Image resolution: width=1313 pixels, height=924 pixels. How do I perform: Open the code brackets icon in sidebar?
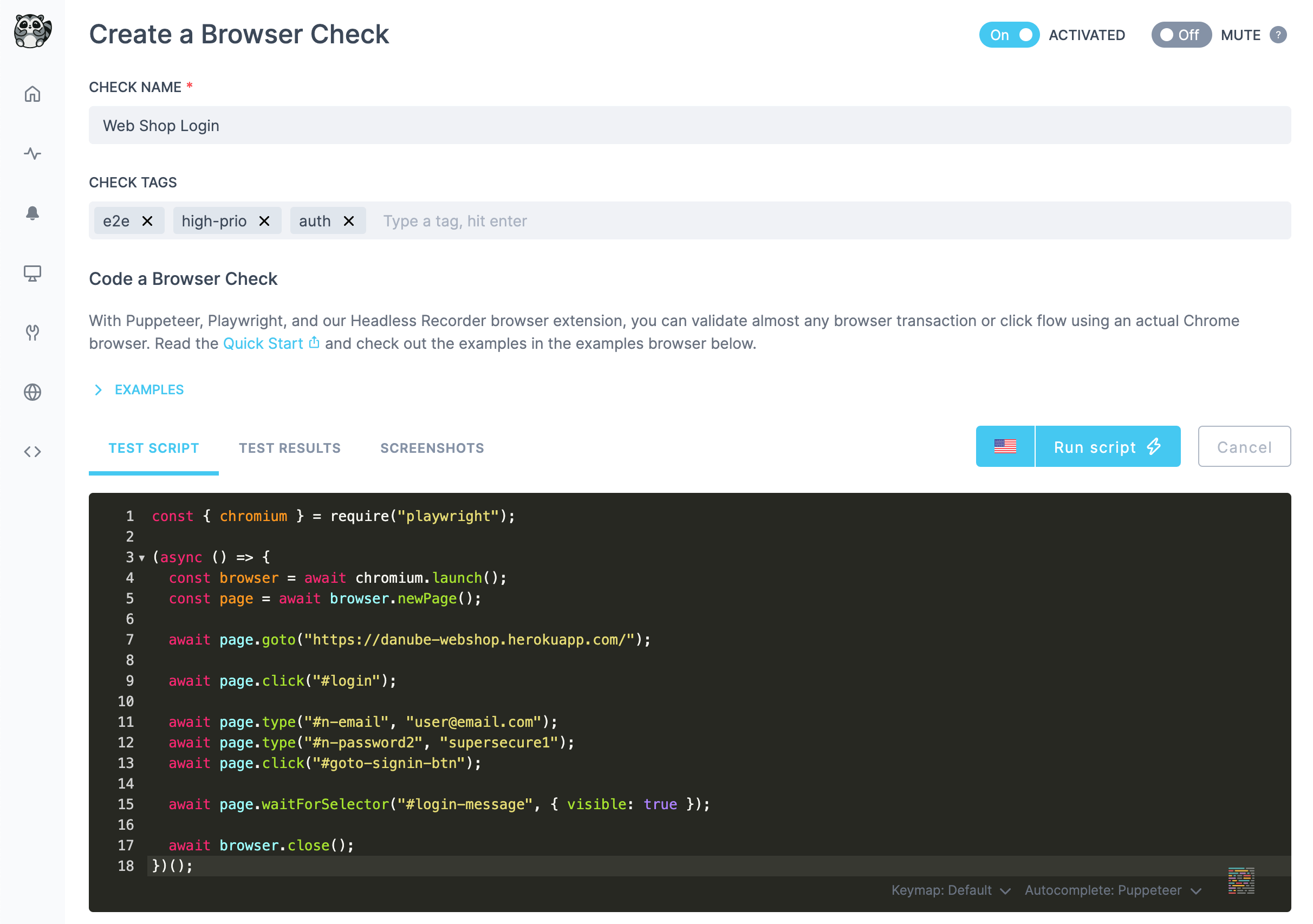point(32,452)
